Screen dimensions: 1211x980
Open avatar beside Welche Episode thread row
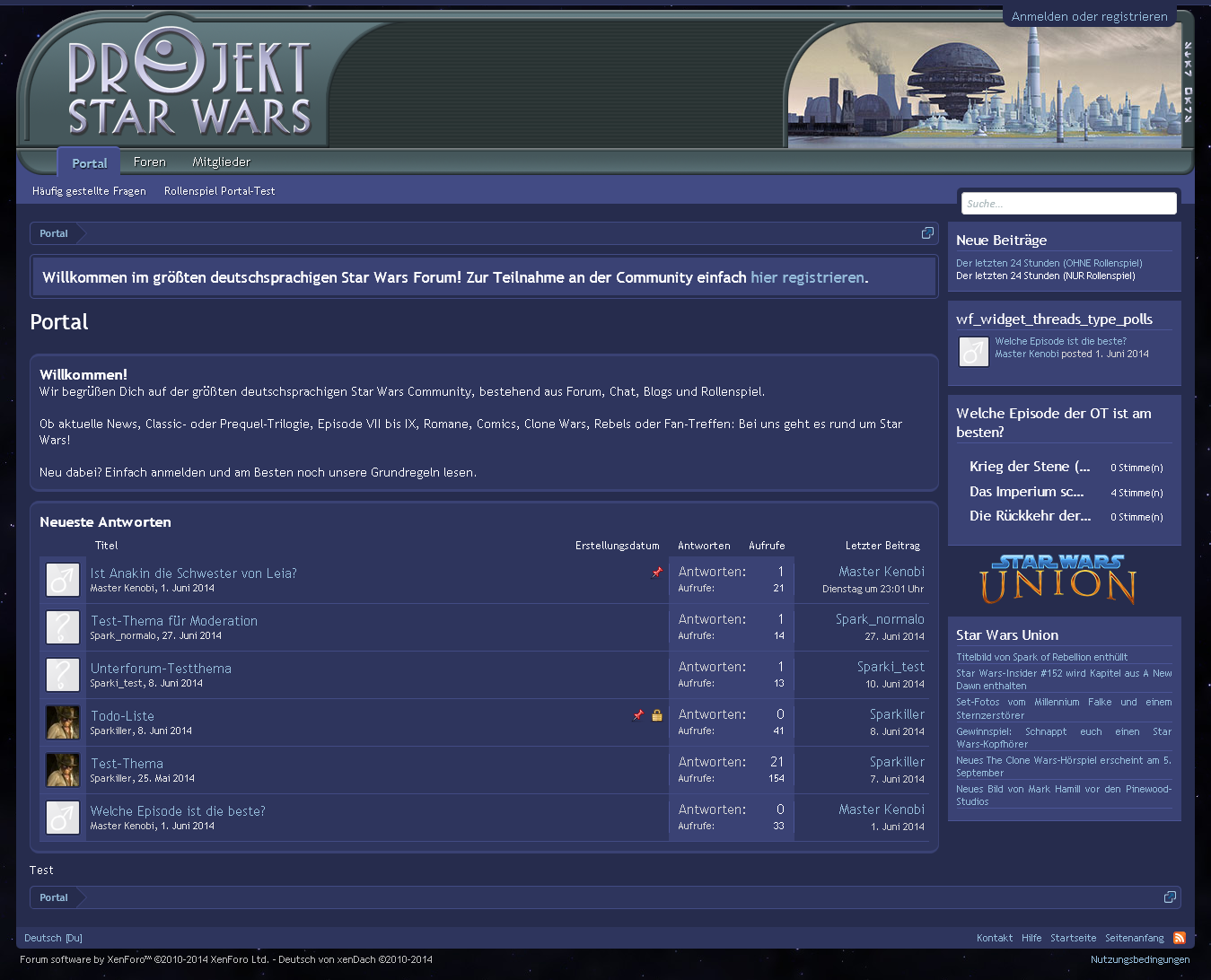[63, 818]
